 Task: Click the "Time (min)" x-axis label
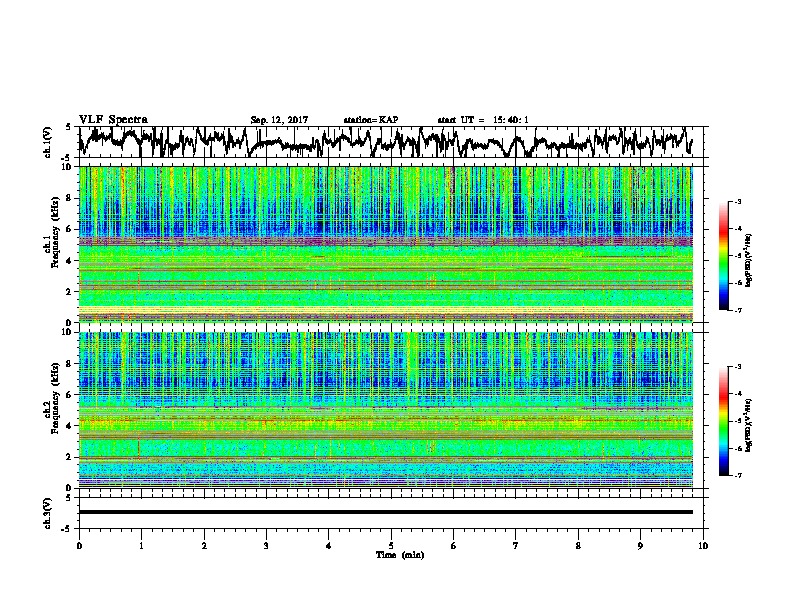(x=400, y=555)
